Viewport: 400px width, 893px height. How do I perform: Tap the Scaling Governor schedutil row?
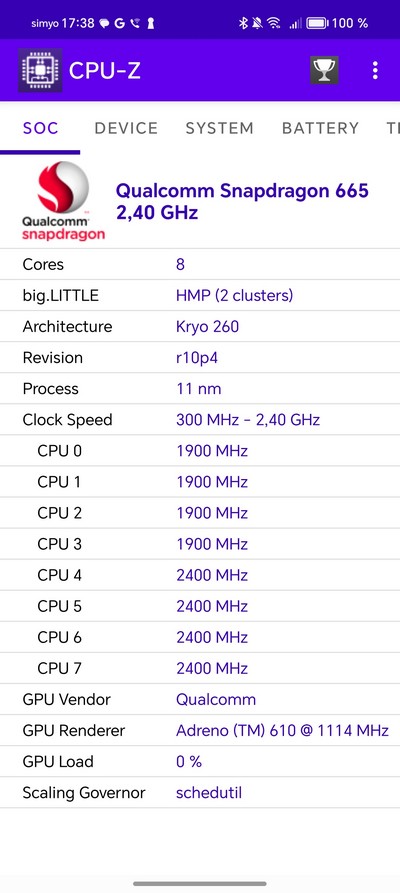(x=200, y=793)
